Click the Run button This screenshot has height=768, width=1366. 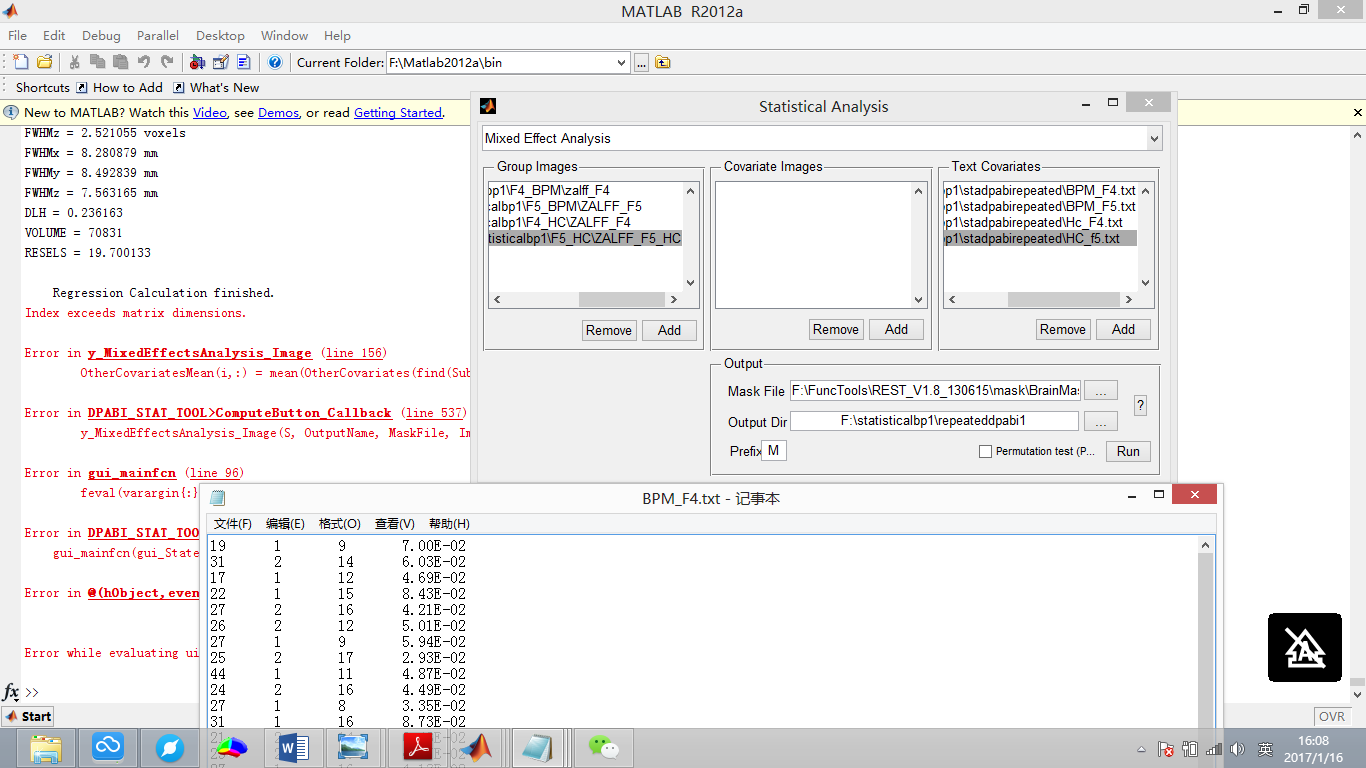tap(1128, 451)
